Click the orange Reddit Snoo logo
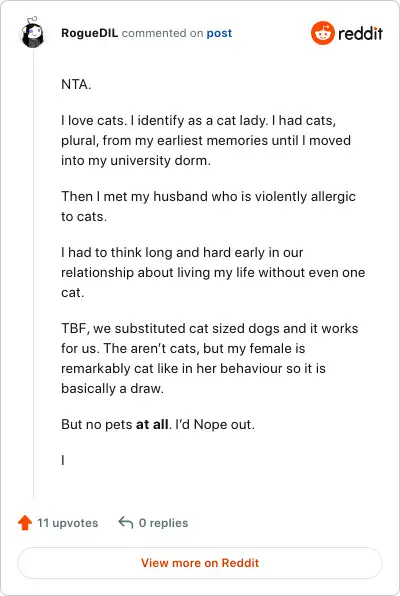Viewport: 400px width, 596px height. (322, 33)
